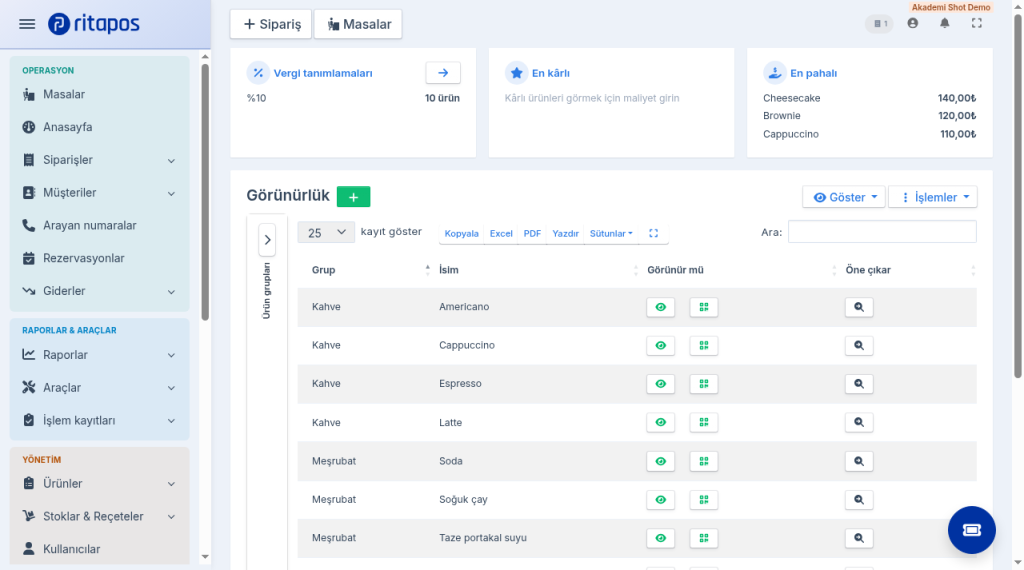Open the hamburger menu icon
Image resolution: width=1024 pixels, height=570 pixels.
(27, 24)
